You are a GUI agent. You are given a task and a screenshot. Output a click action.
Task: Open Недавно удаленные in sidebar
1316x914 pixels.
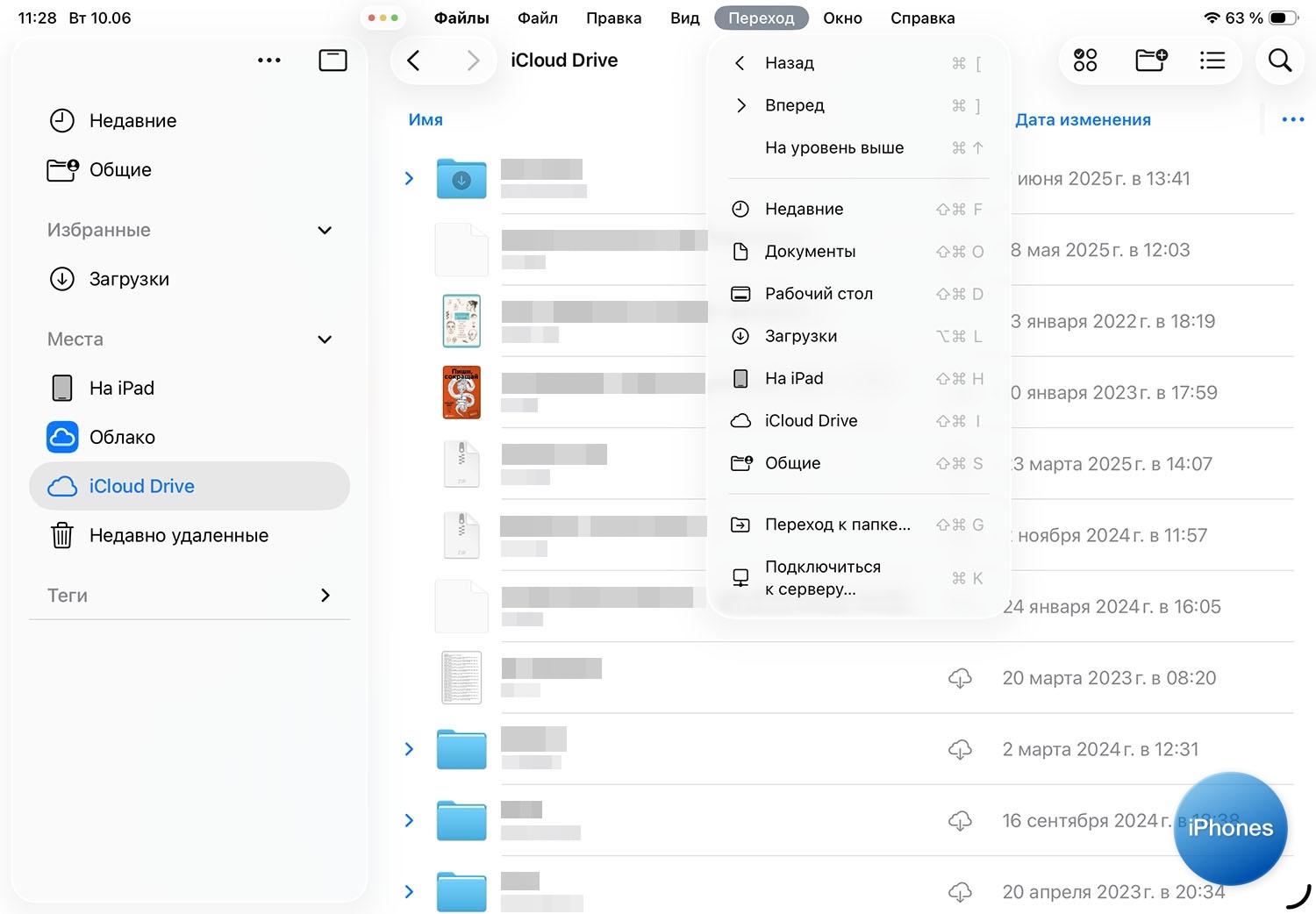178,535
